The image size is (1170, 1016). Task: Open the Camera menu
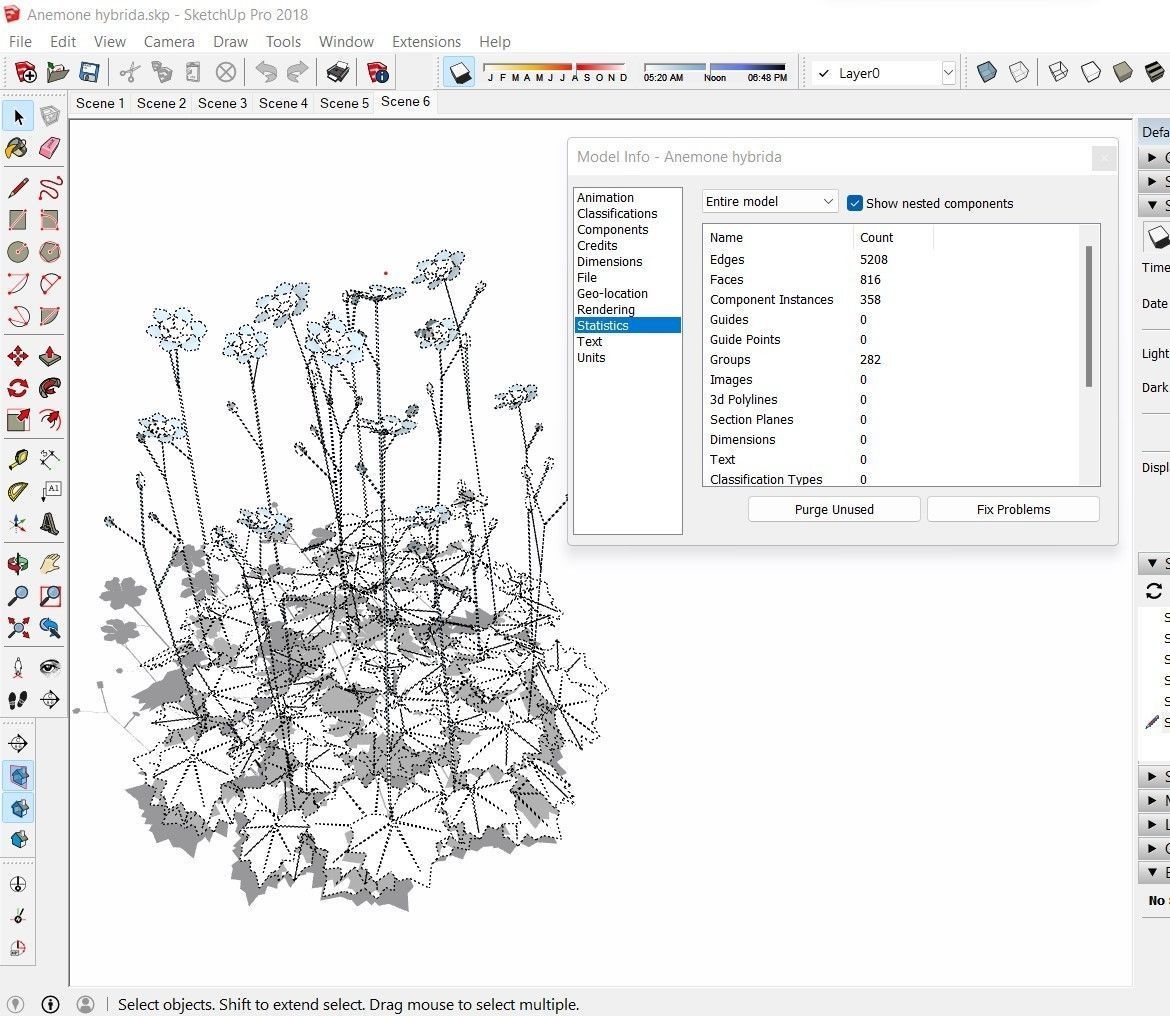[169, 42]
